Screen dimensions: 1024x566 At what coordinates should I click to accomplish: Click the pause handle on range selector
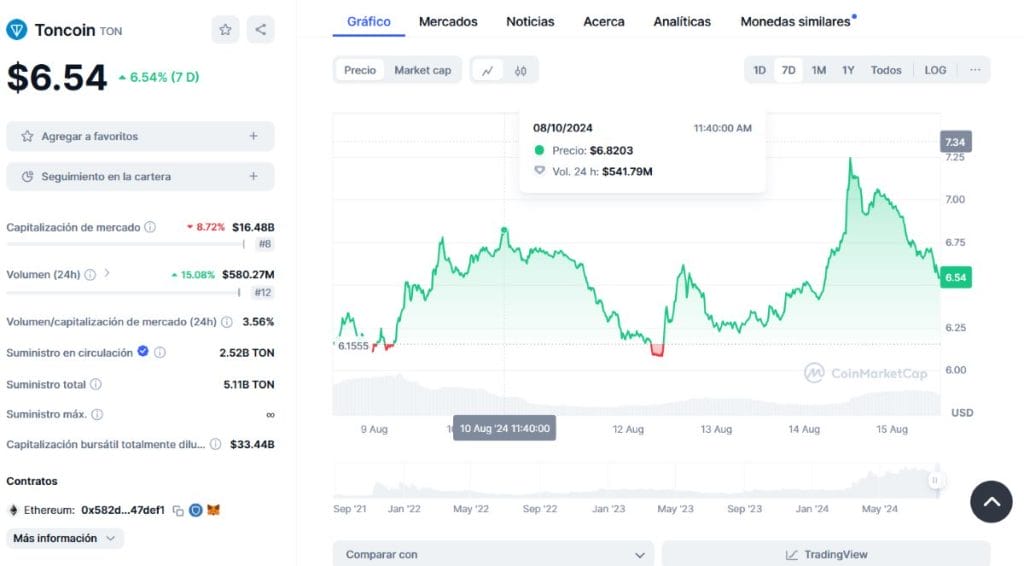(935, 480)
